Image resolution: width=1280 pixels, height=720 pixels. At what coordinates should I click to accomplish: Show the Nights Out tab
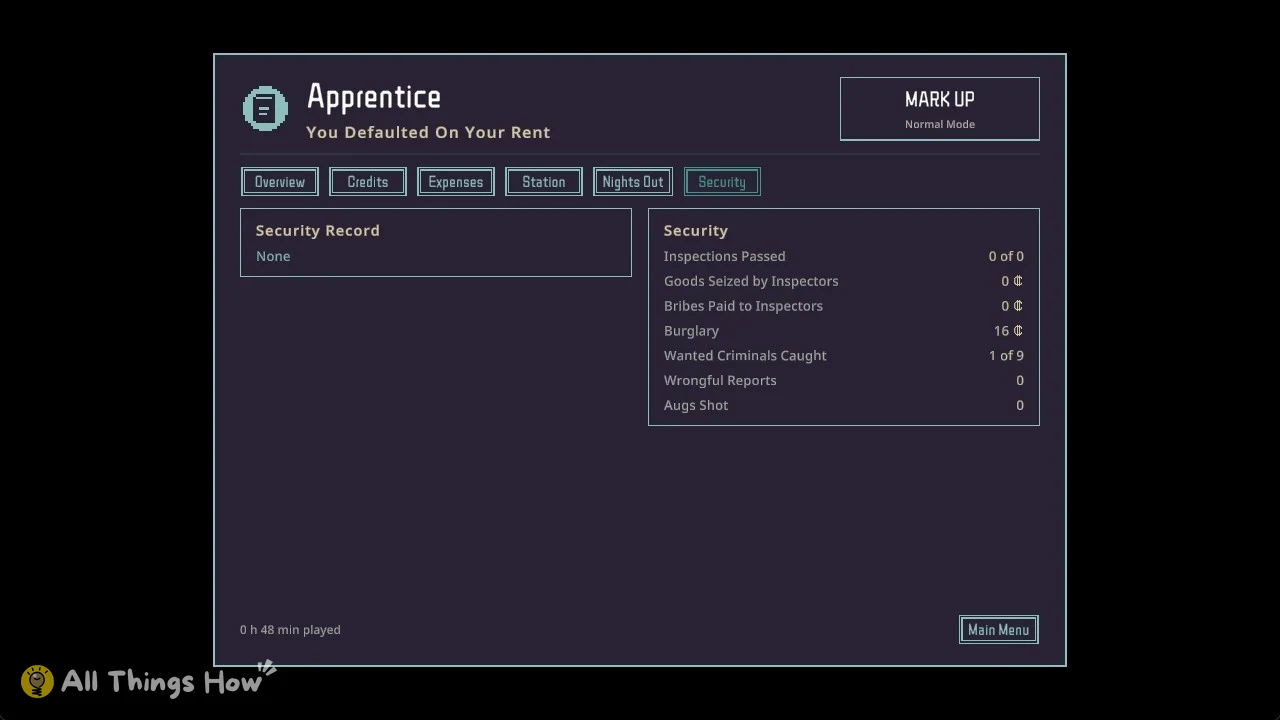[x=633, y=182]
